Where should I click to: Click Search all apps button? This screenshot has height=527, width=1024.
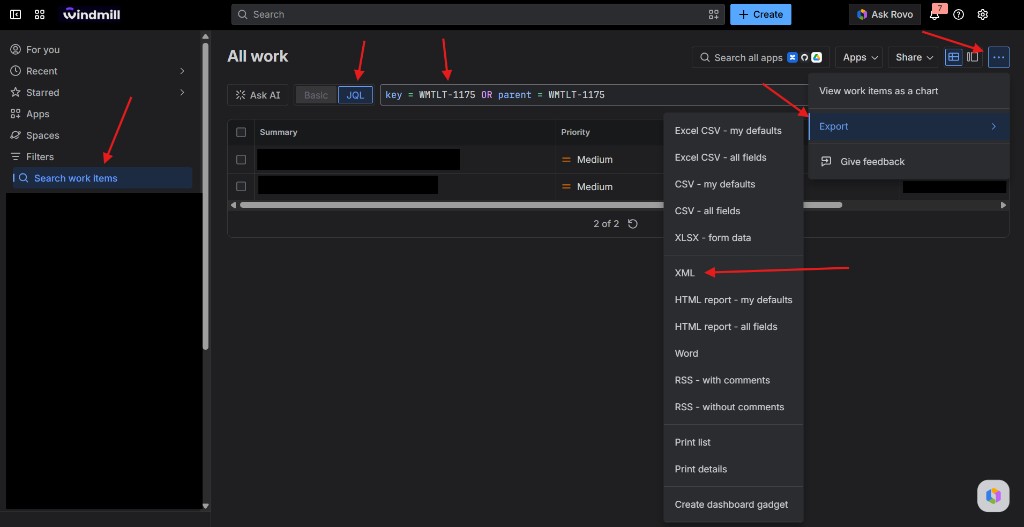coord(761,57)
